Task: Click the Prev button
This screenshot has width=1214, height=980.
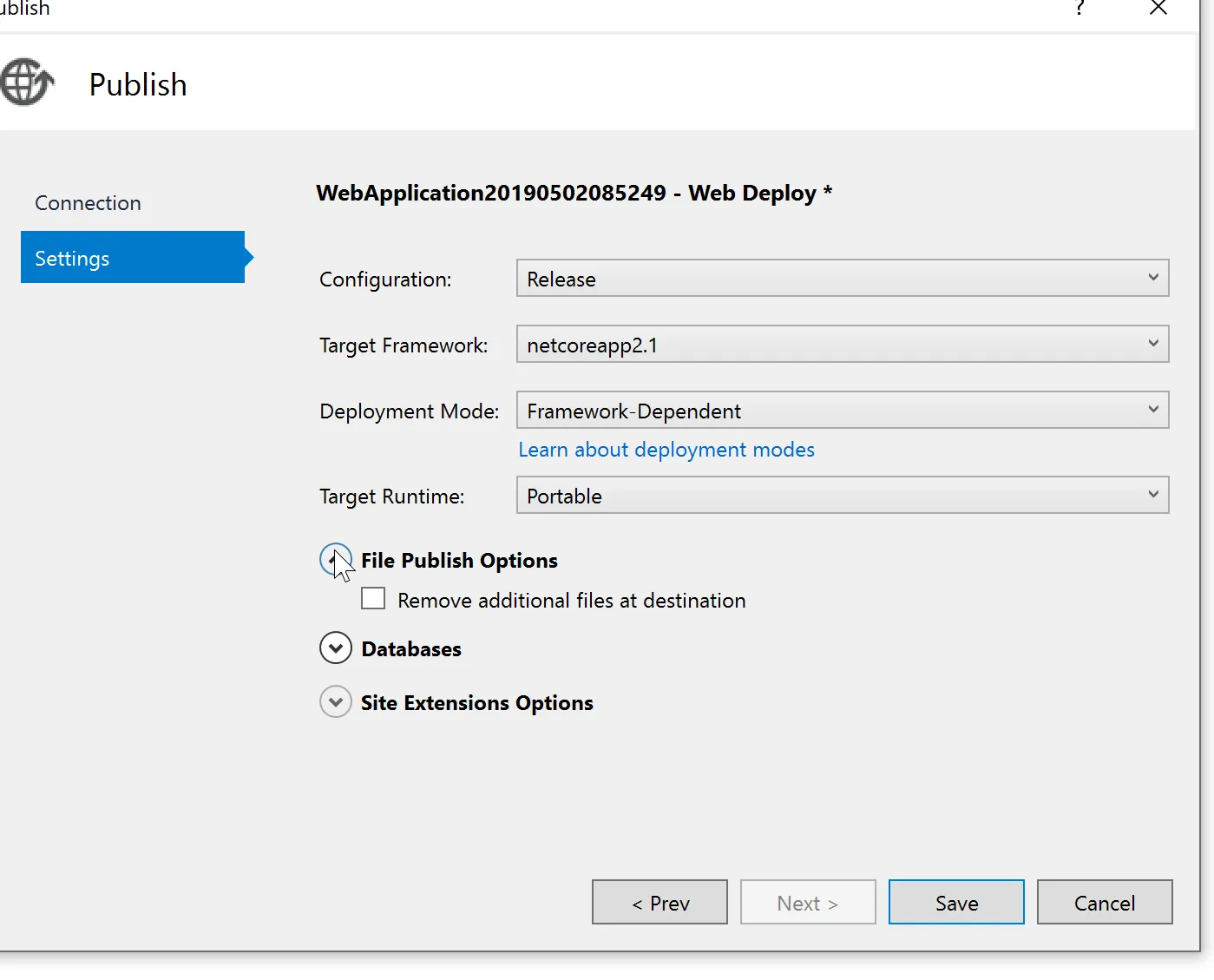Action: [659, 903]
